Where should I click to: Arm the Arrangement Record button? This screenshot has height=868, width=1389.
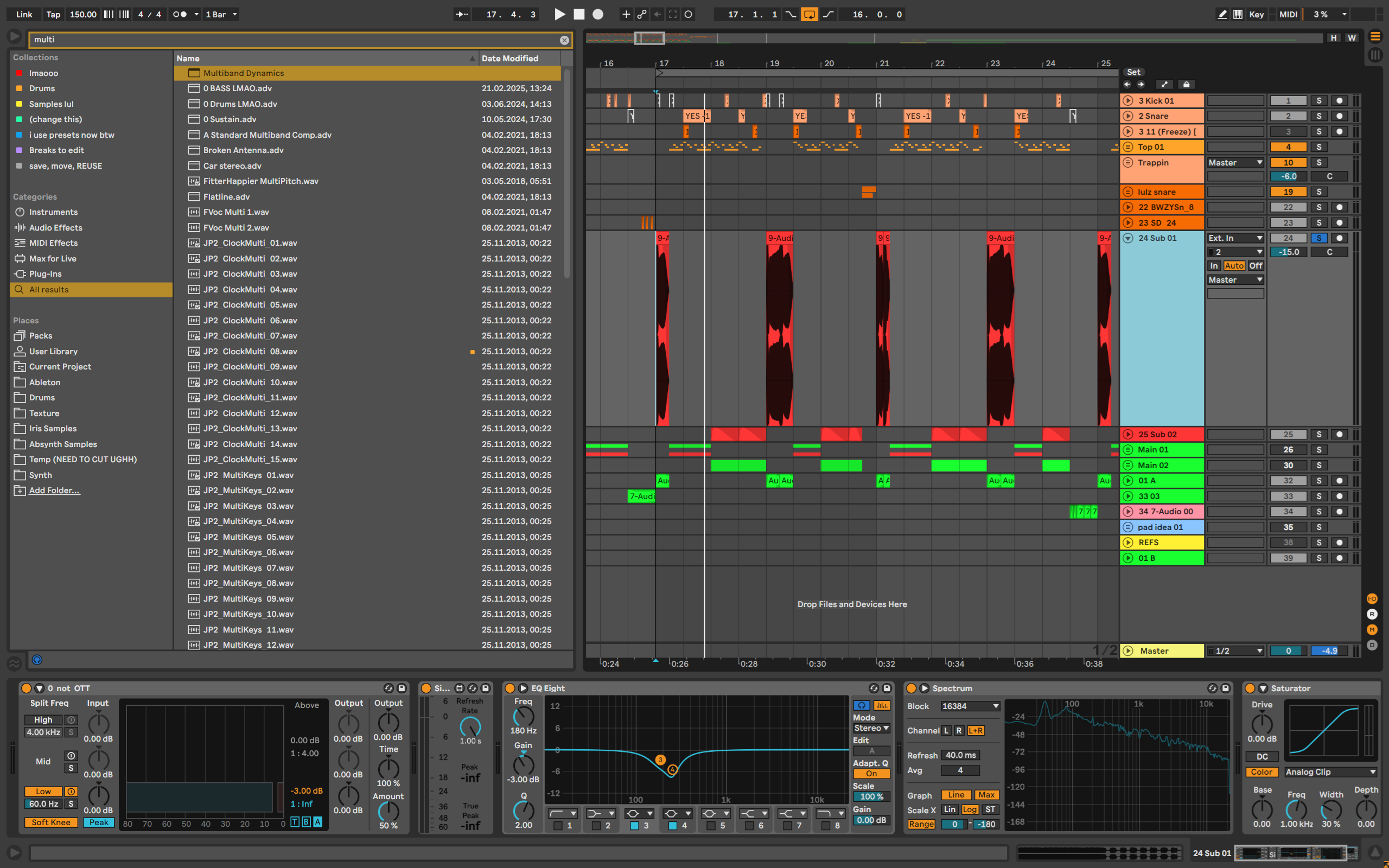click(x=597, y=14)
